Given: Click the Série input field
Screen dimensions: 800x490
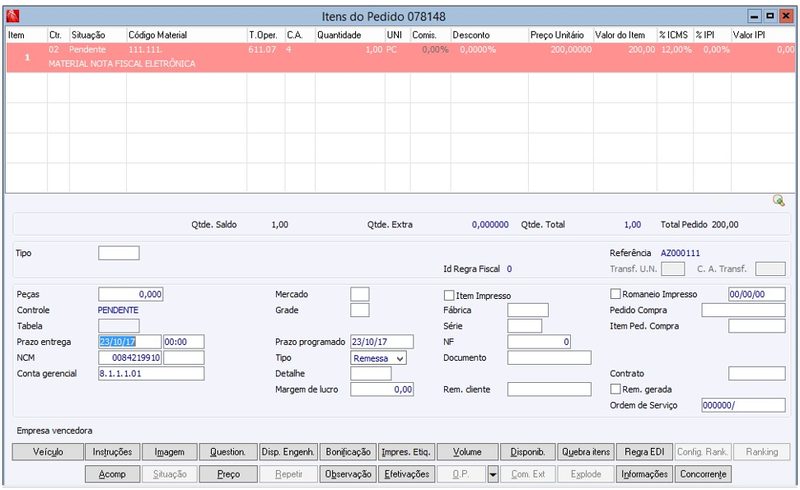Looking at the screenshot, I should pos(524,326).
